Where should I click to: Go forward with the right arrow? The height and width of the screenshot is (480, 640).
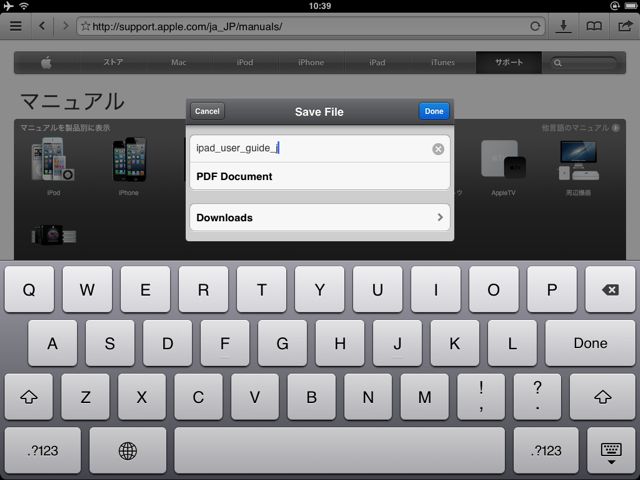coord(65,26)
